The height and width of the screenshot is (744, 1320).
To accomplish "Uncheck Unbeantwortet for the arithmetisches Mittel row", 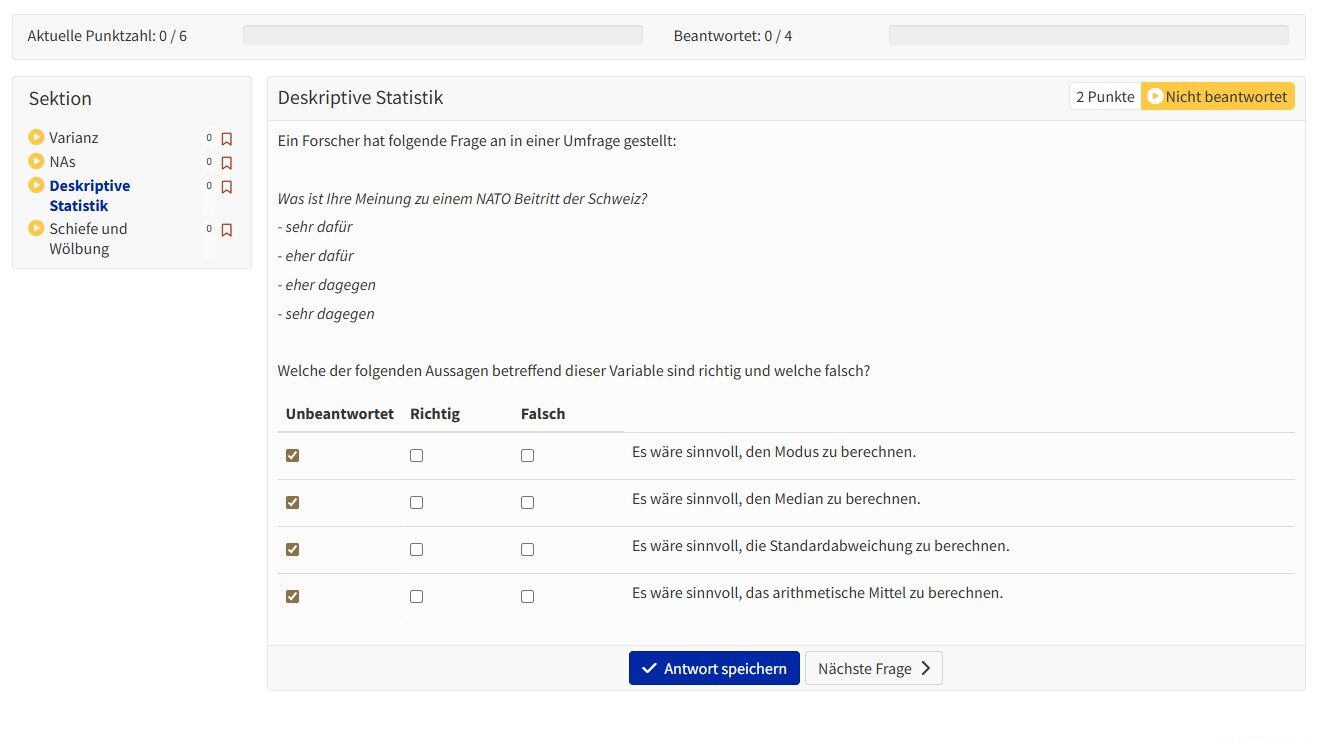I will (x=292, y=596).
